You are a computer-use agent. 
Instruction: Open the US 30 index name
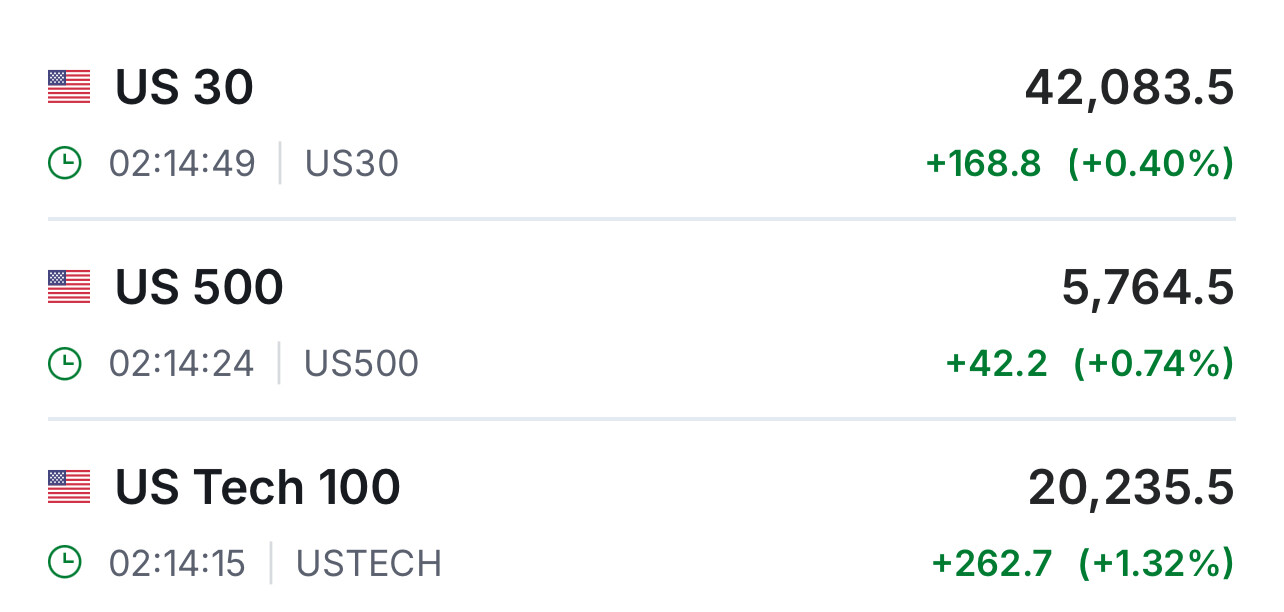(x=185, y=88)
